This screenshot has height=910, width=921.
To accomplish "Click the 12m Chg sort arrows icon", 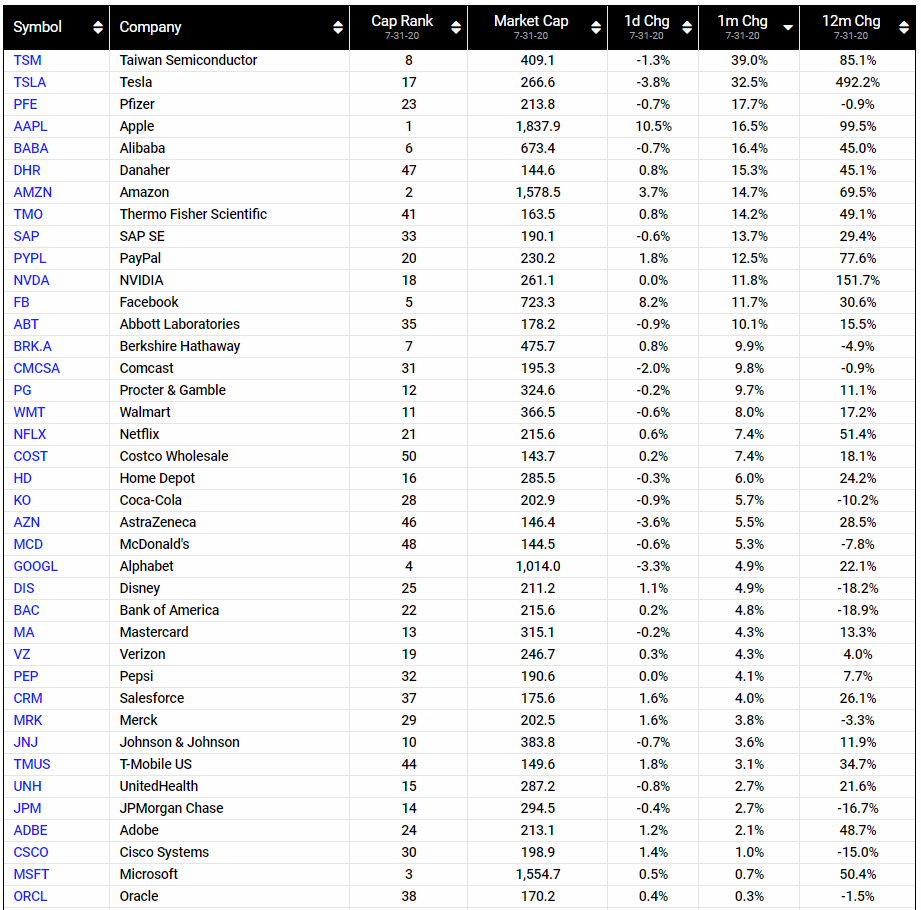I will (x=903, y=27).
